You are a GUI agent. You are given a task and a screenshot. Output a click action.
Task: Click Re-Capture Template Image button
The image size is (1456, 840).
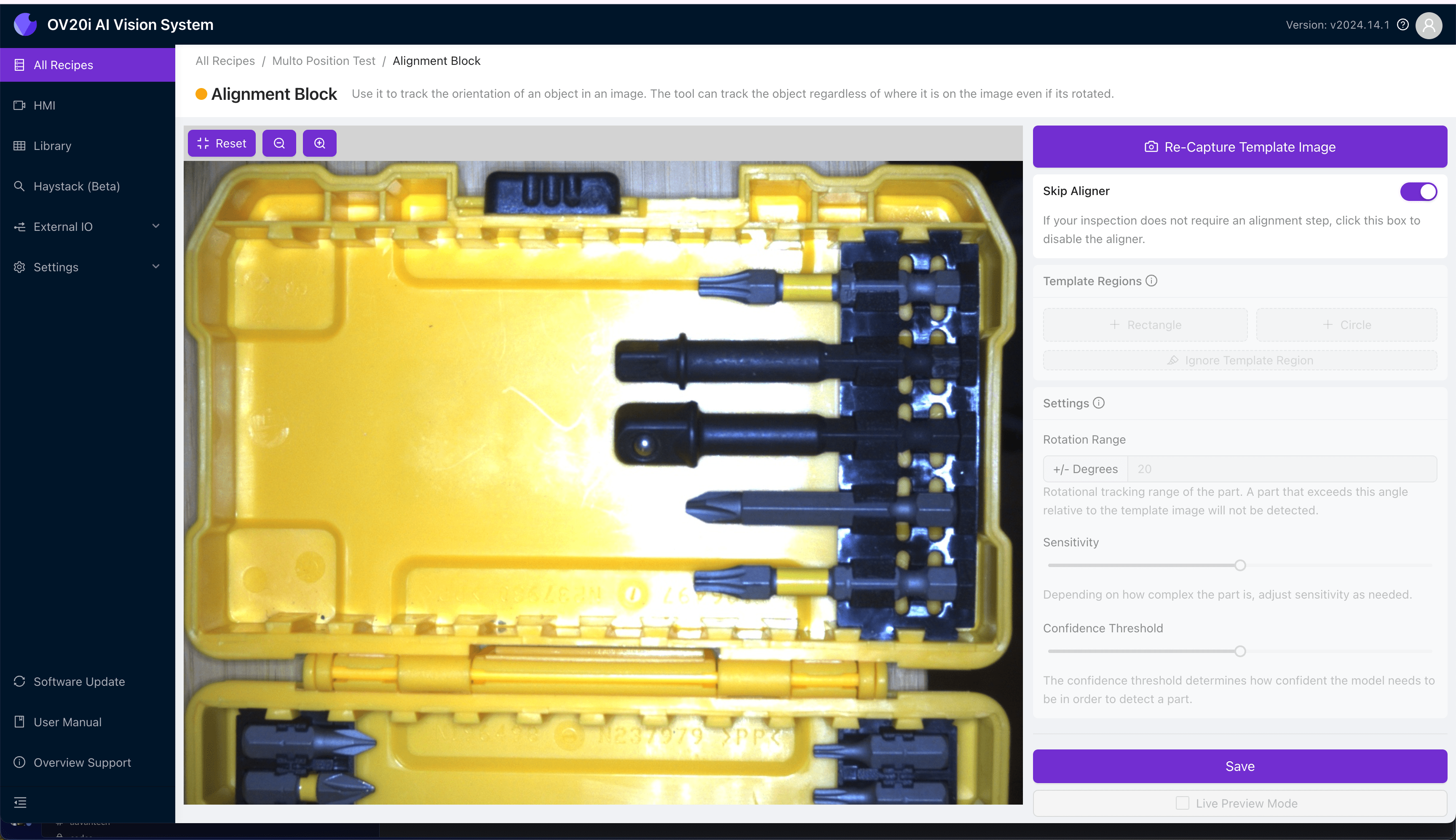1239,147
